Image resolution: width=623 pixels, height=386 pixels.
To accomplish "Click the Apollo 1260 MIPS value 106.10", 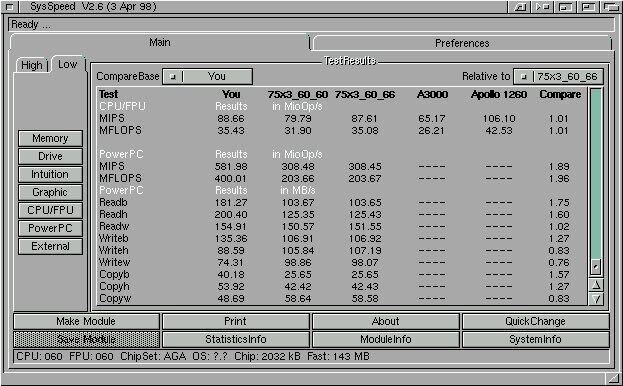I will click(499, 119).
